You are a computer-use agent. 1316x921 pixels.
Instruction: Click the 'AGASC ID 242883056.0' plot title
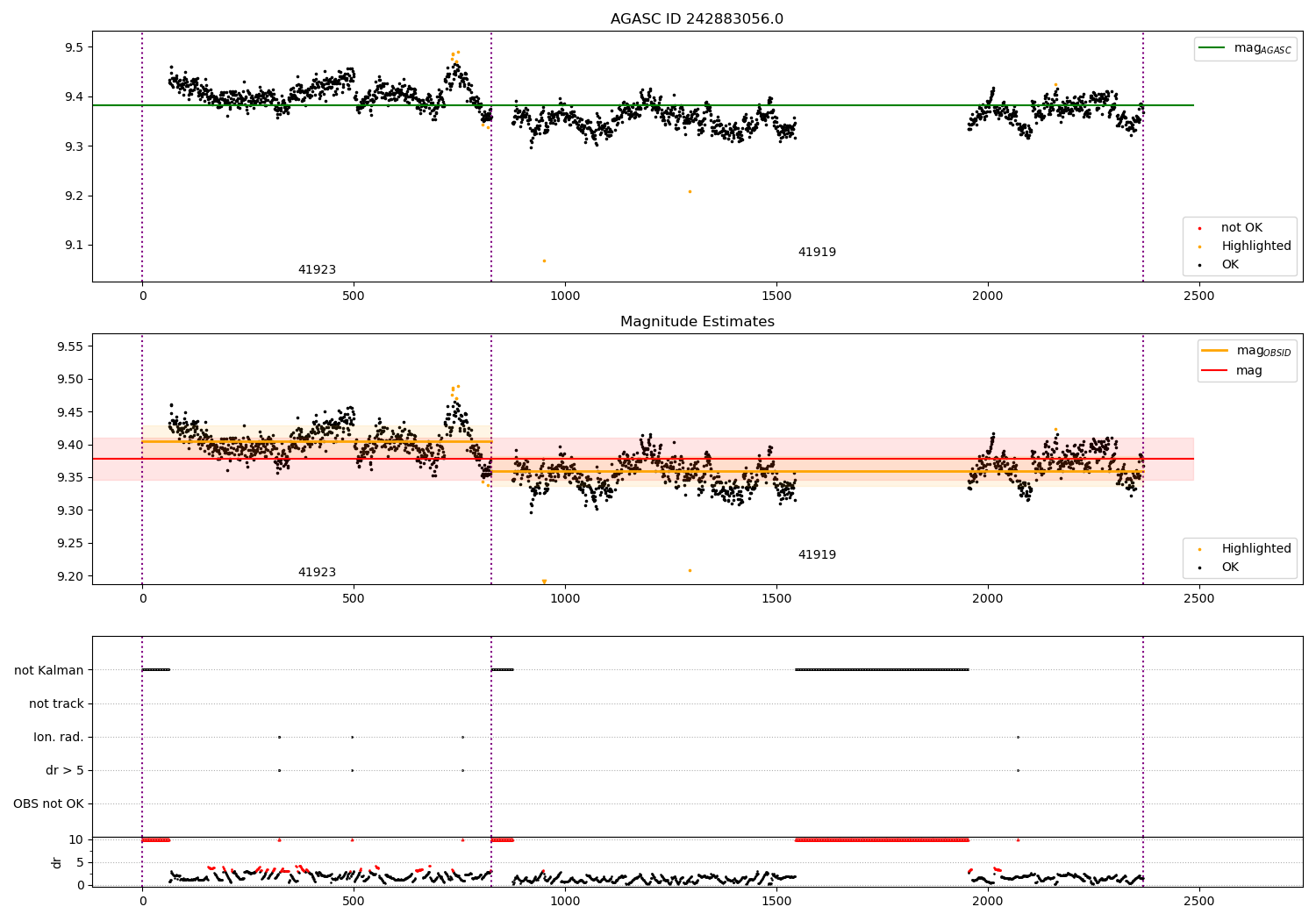[697, 19]
